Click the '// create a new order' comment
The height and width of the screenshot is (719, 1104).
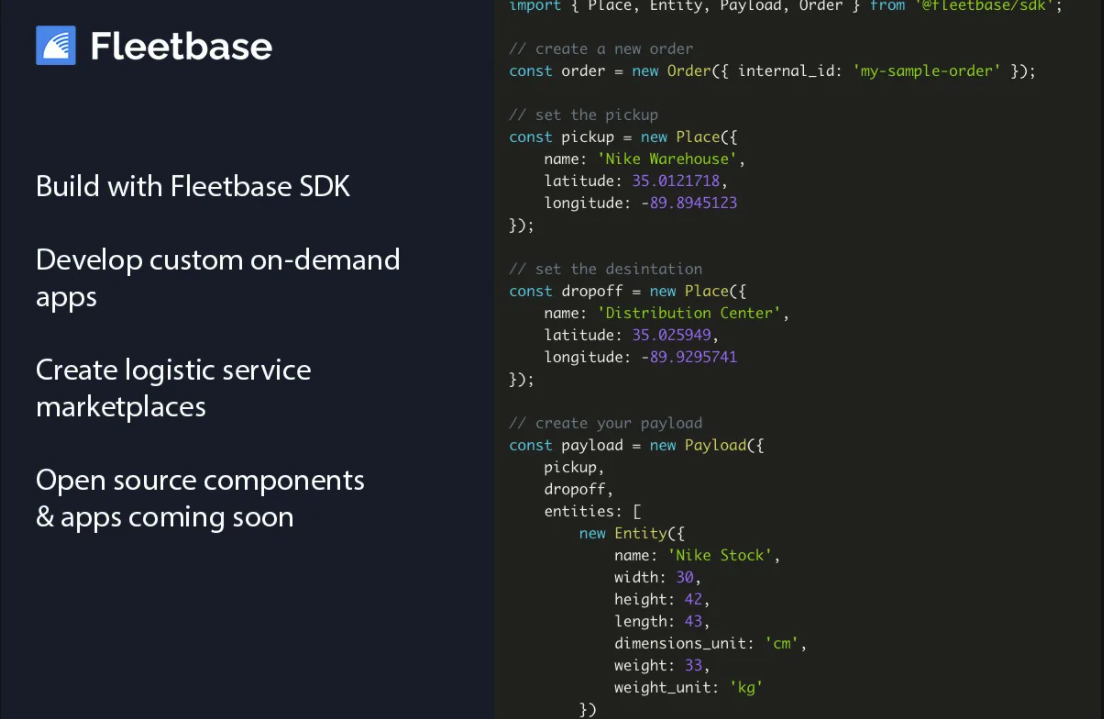click(x=601, y=48)
